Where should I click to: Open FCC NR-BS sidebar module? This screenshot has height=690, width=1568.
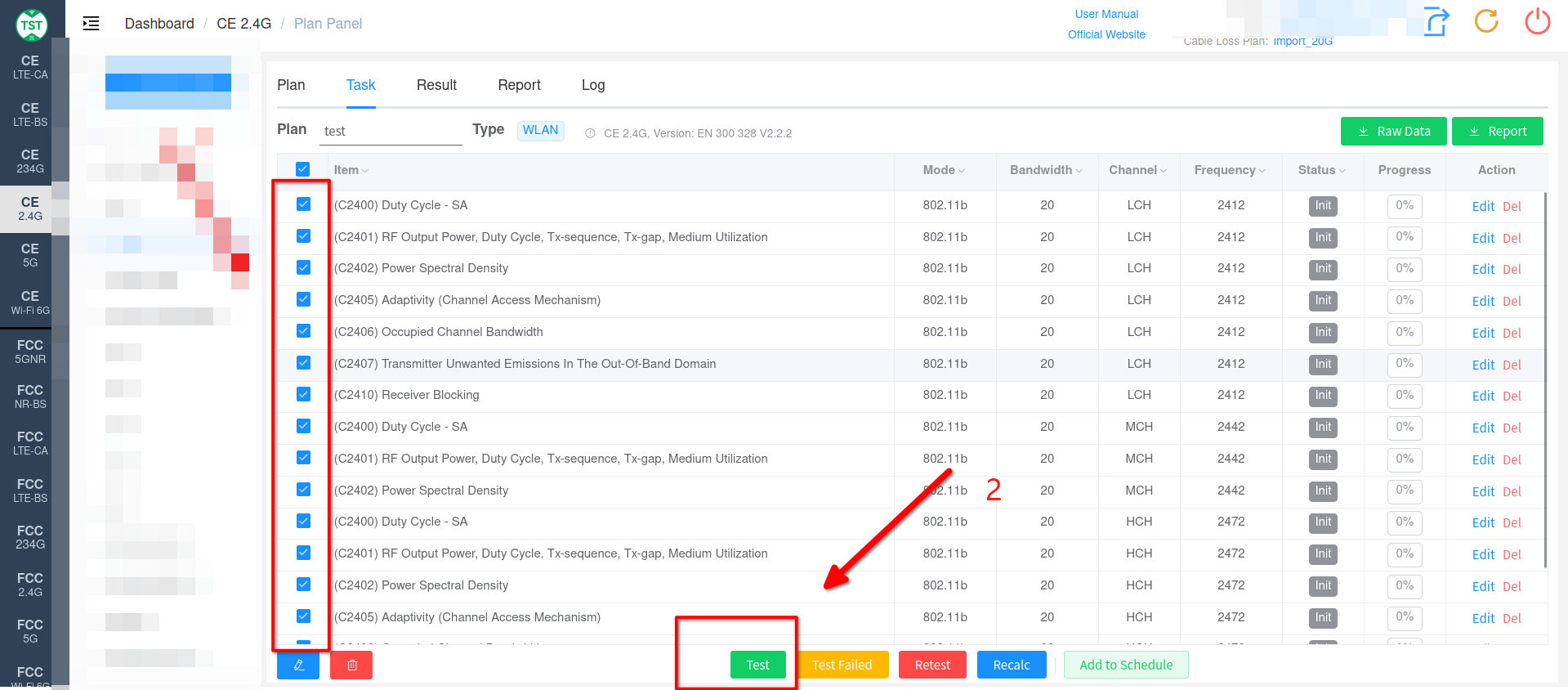(30, 397)
